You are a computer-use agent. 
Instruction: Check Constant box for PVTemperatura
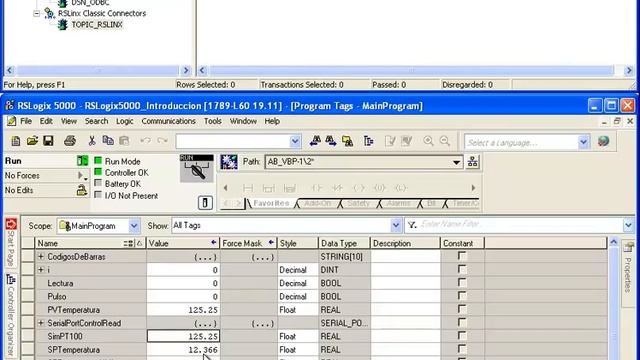462,309
